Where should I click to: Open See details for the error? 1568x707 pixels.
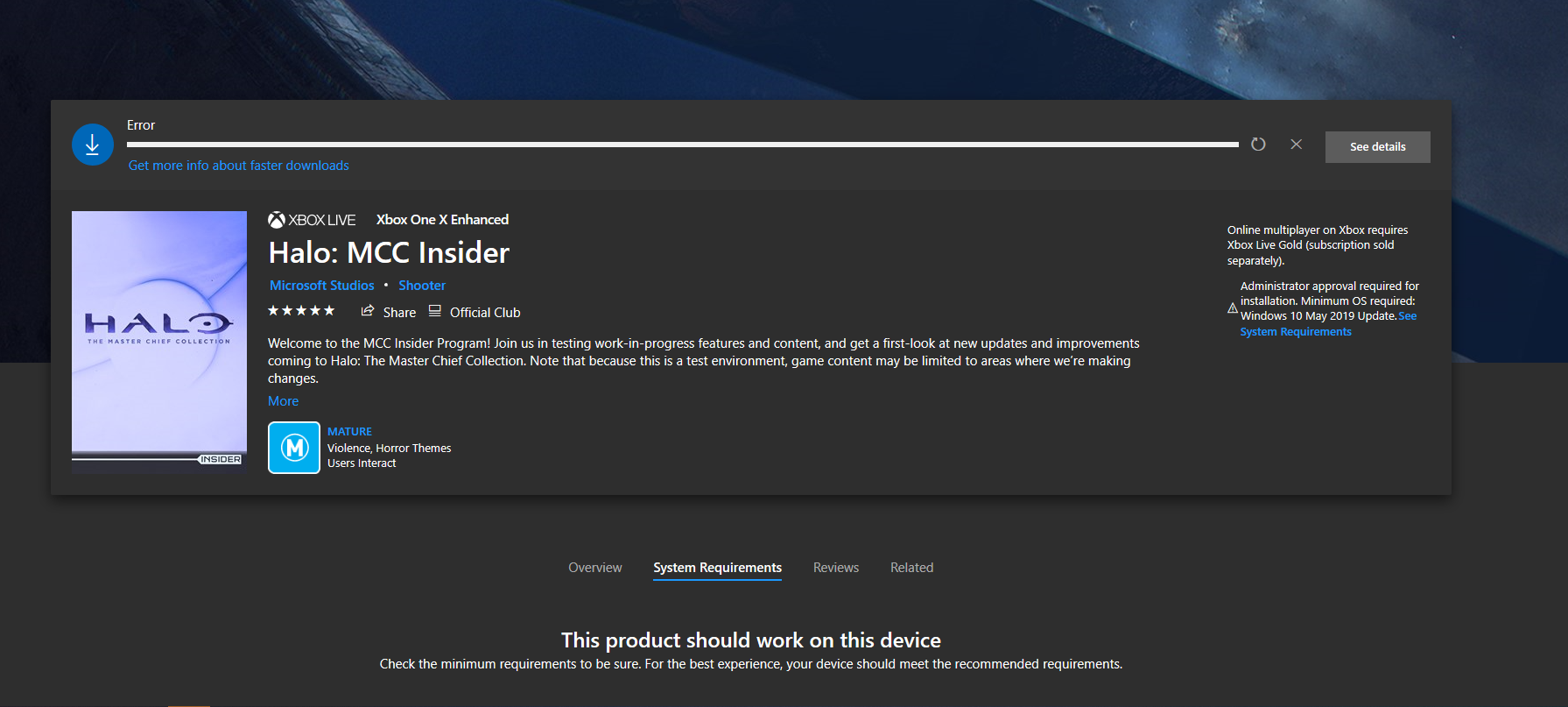pyautogui.click(x=1377, y=147)
